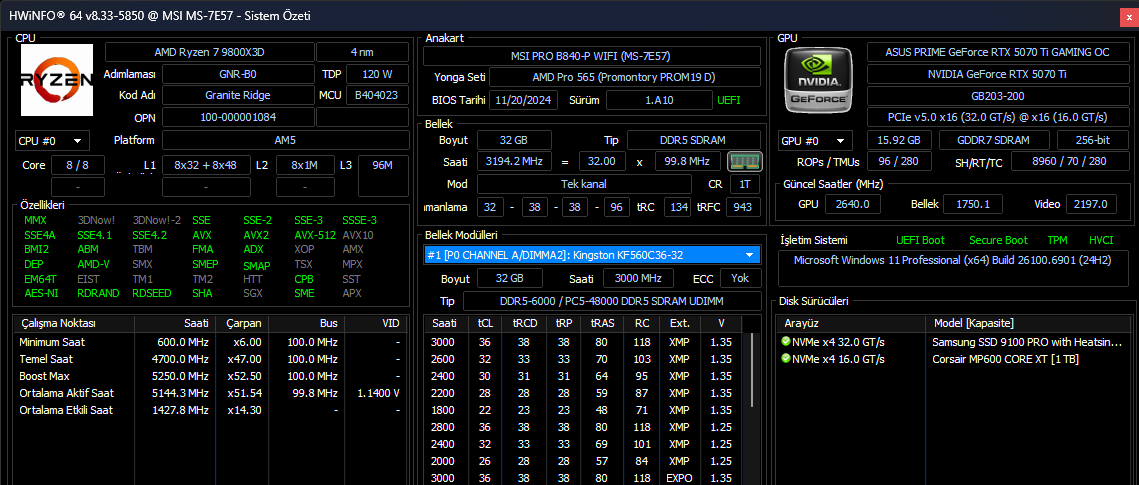
Task: Click the memory timings table scrollbar
Action: [x=751, y=370]
